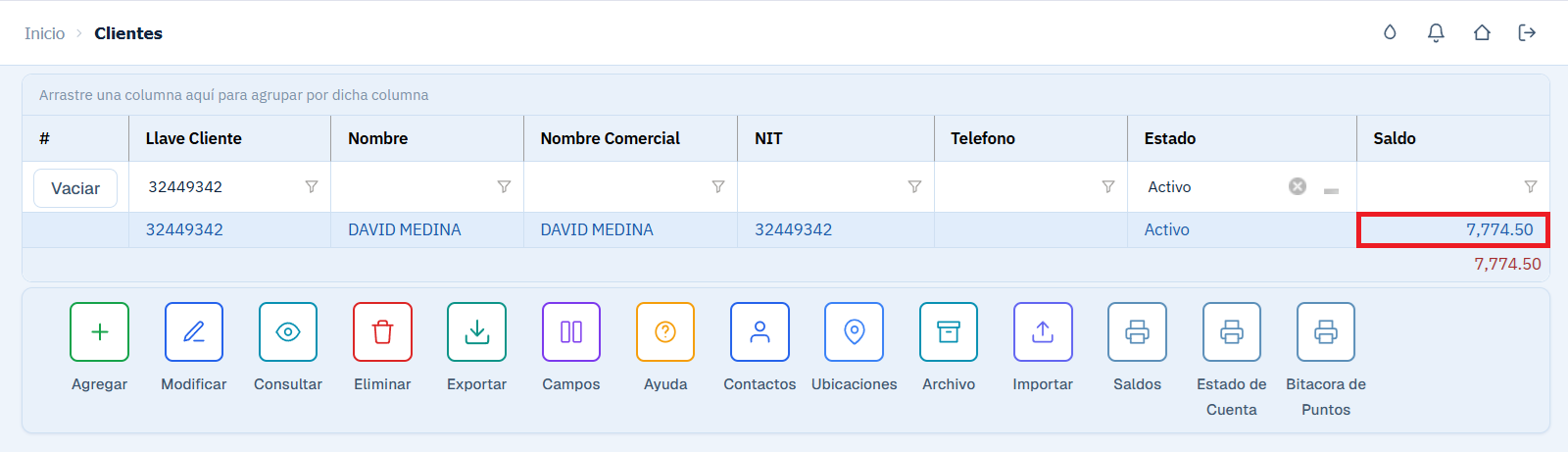The image size is (1568, 452).
Task: Go to home via house icon
Action: [x=1482, y=32]
